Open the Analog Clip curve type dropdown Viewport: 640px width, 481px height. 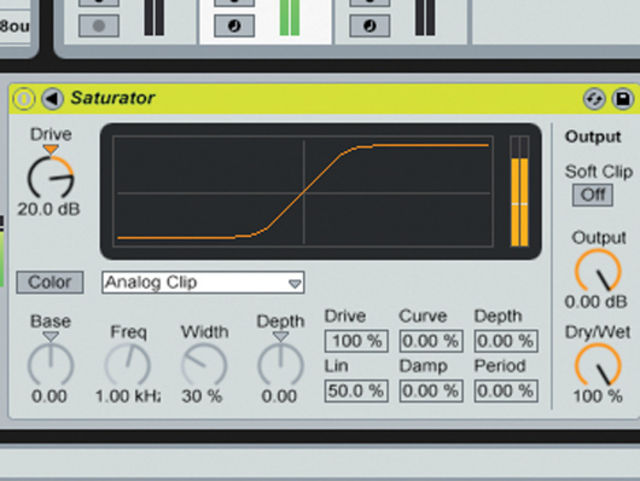coord(203,282)
